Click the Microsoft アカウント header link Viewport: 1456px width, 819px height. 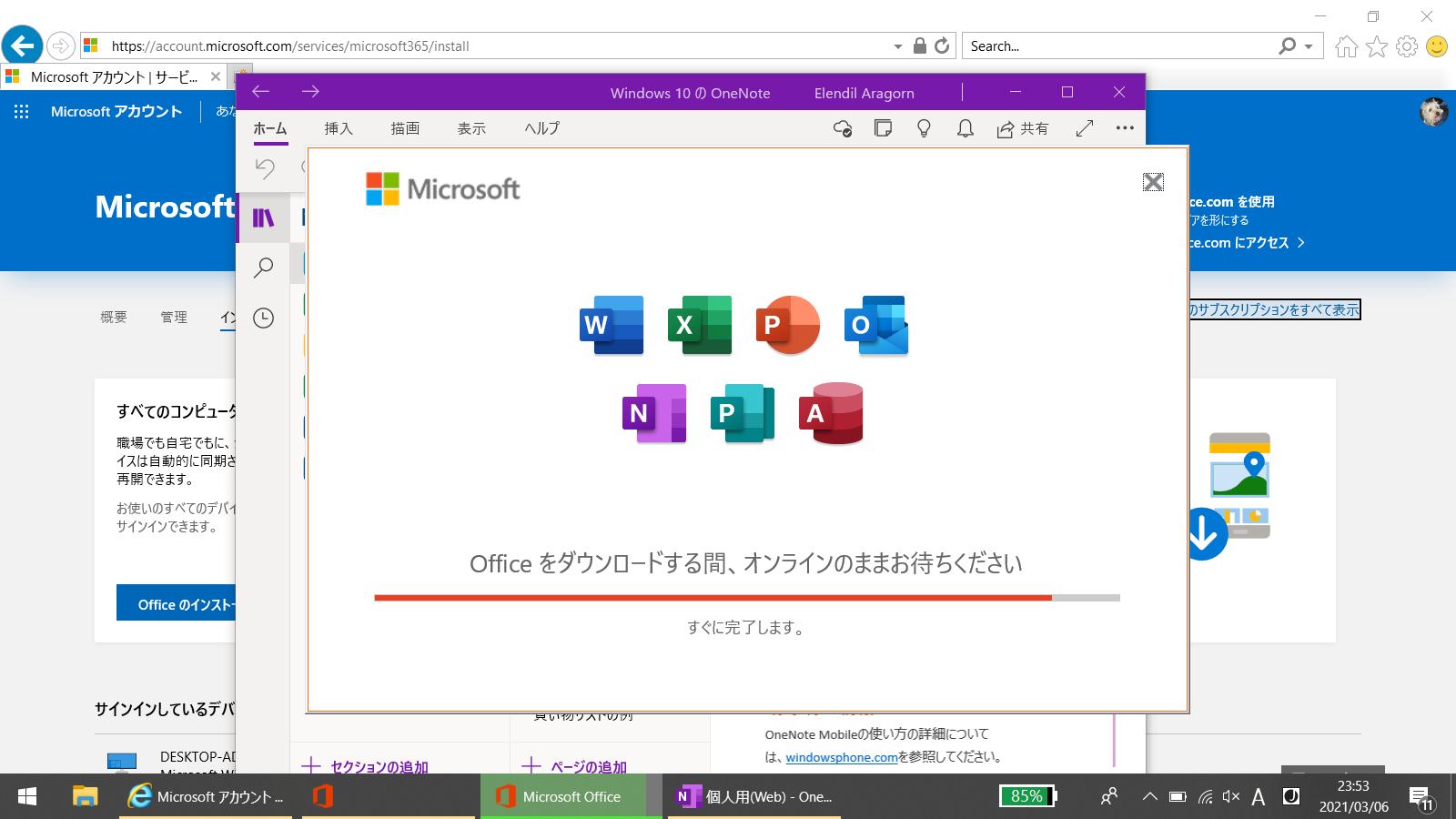point(116,111)
